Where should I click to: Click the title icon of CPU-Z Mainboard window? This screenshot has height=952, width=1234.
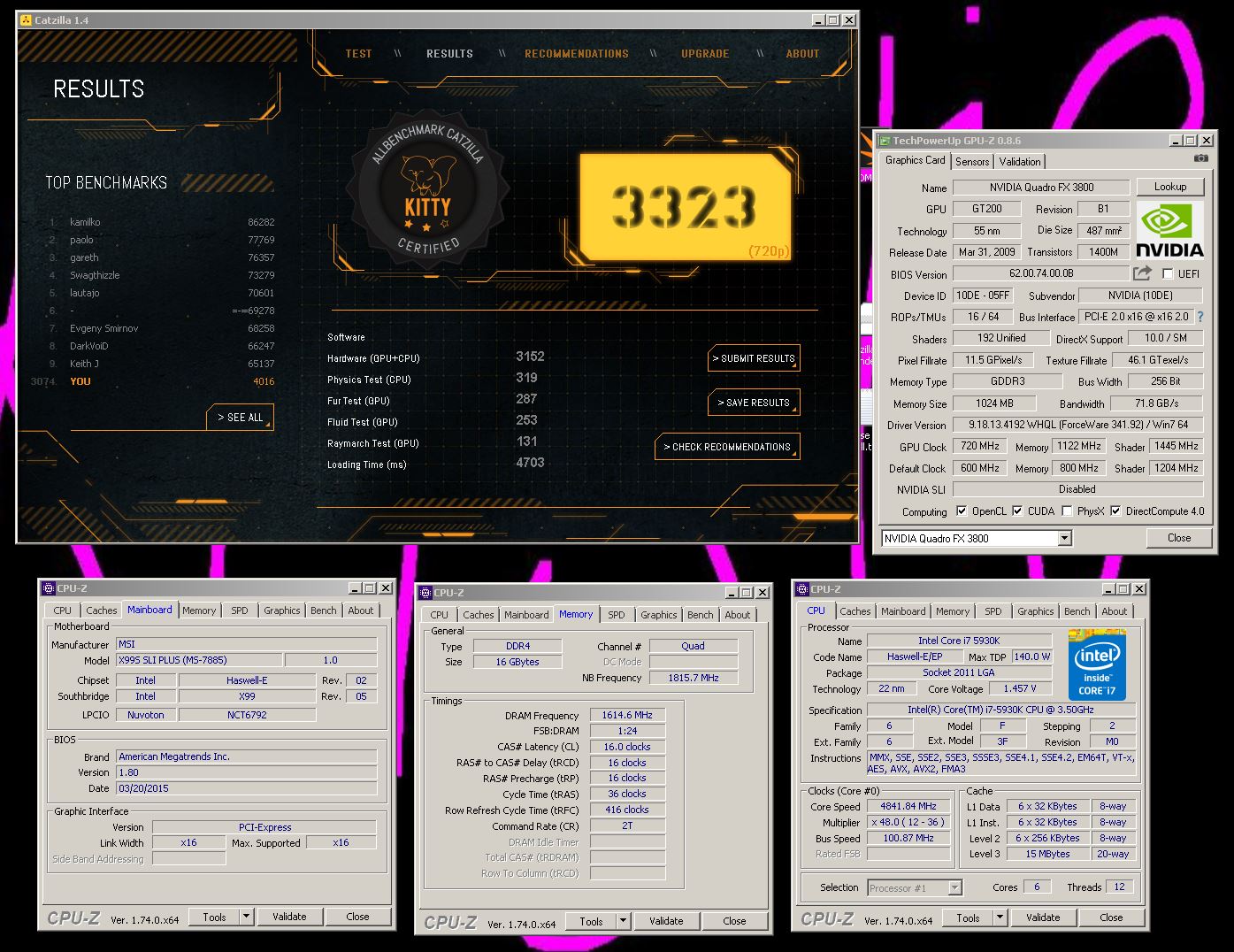coord(48,588)
